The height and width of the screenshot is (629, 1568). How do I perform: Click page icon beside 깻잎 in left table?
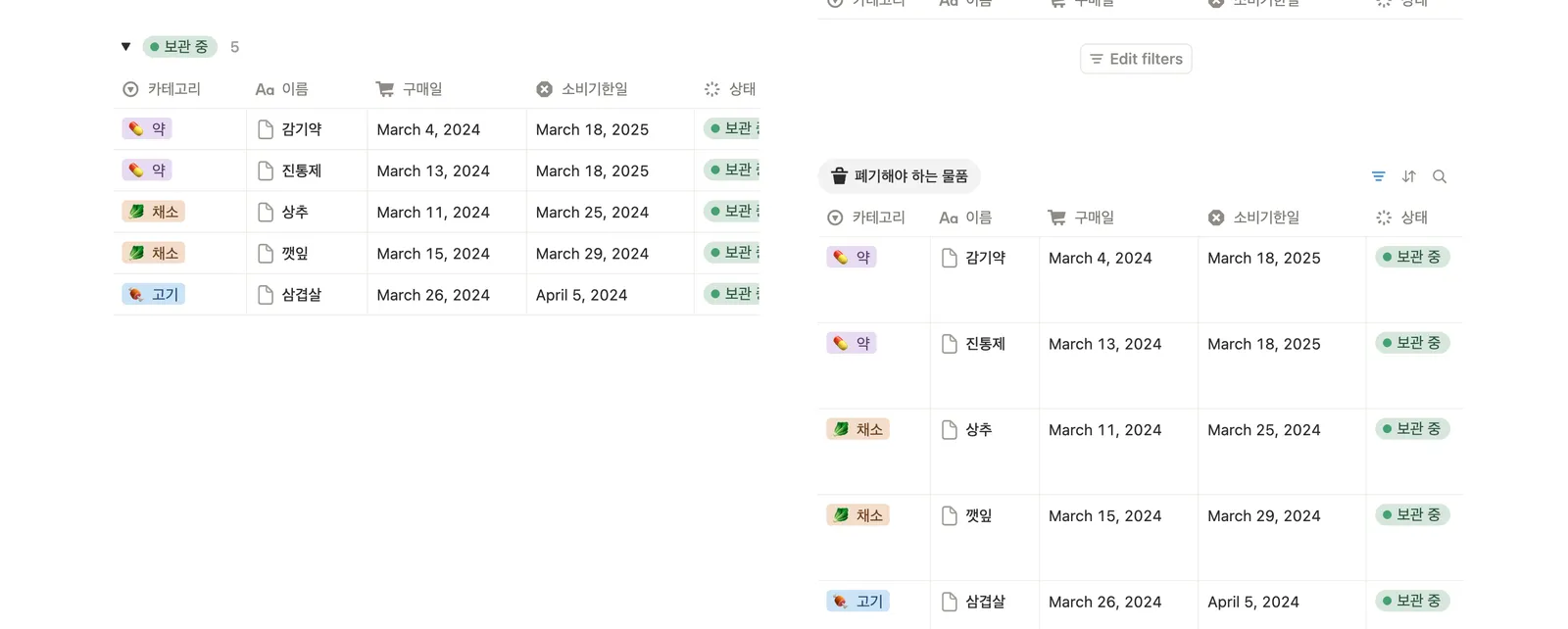[x=265, y=253]
